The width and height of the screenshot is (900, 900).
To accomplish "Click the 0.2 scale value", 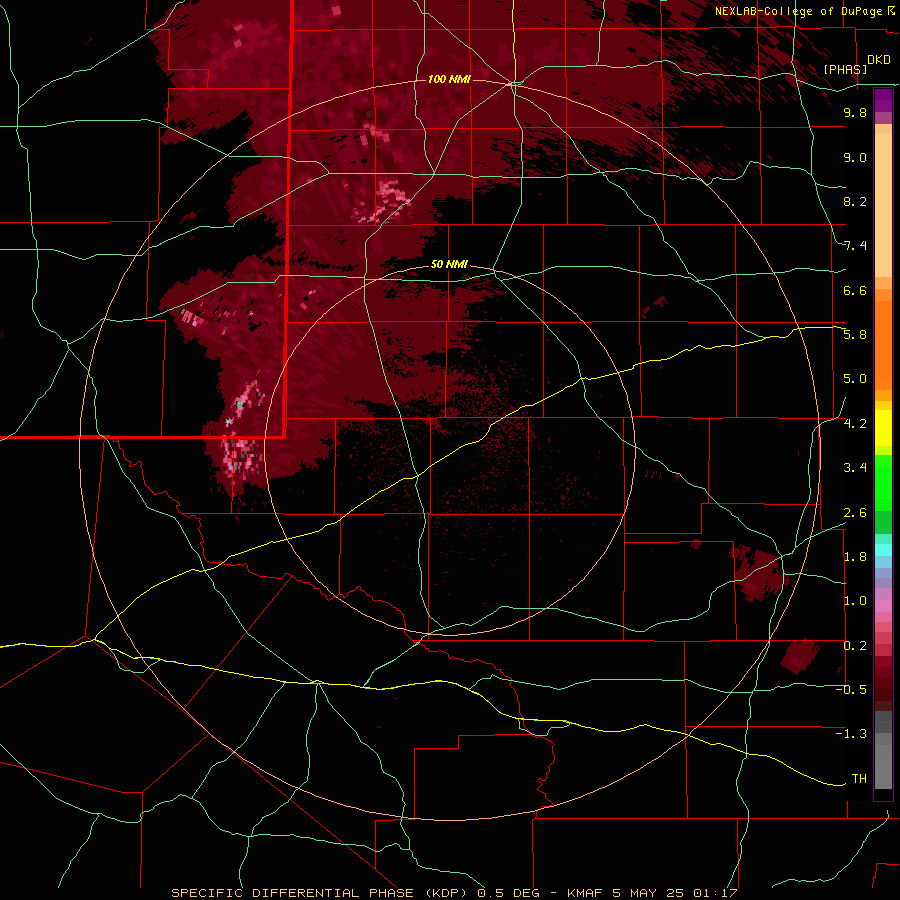I will click(855, 646).
